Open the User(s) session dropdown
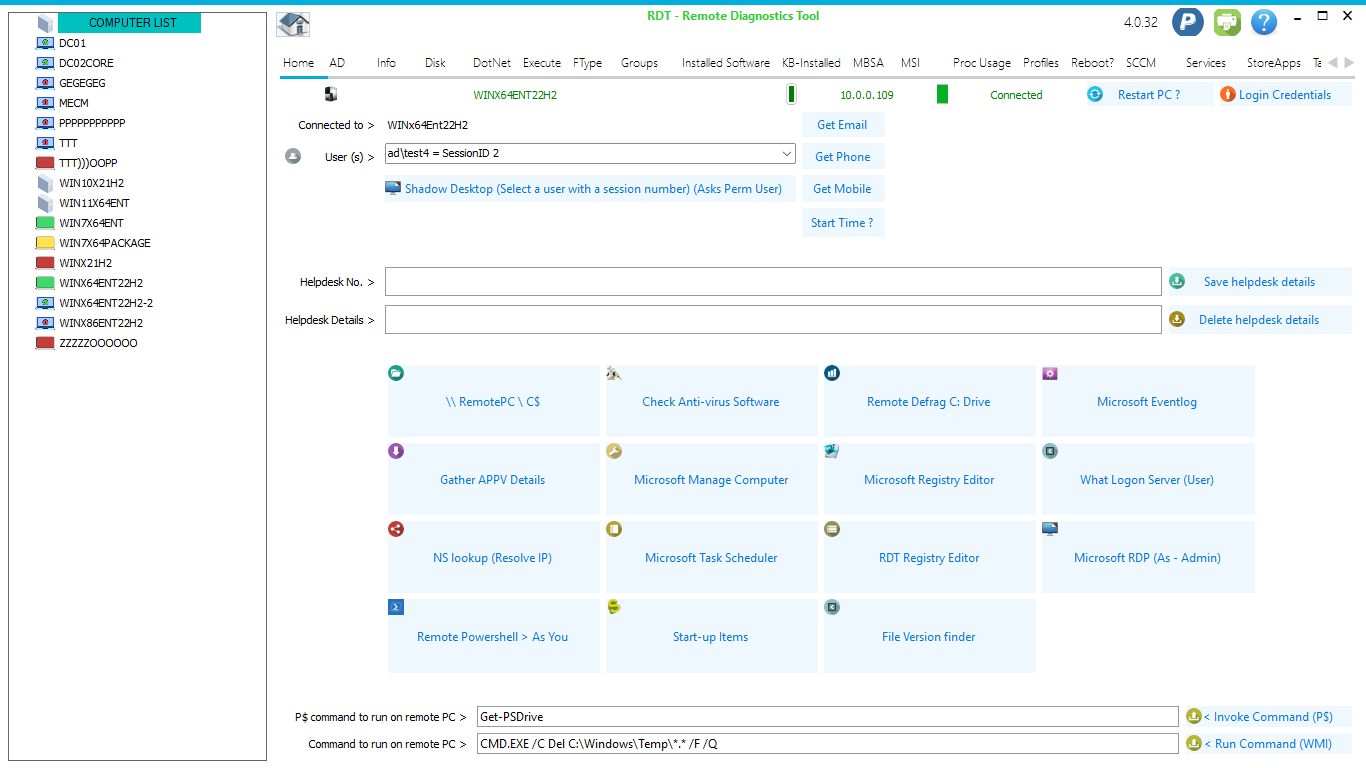This screenshot has width=1366, height=768. (590, 153)
